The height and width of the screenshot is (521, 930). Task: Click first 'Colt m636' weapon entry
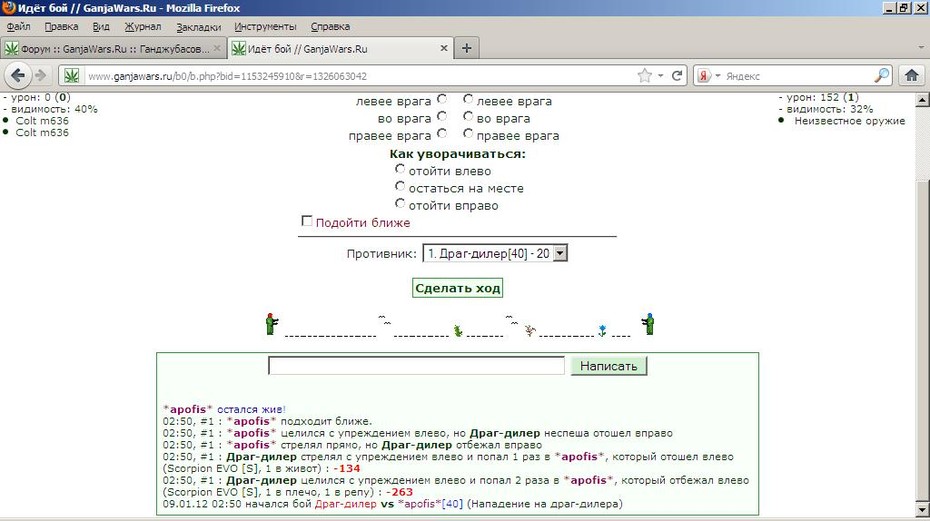42,120
